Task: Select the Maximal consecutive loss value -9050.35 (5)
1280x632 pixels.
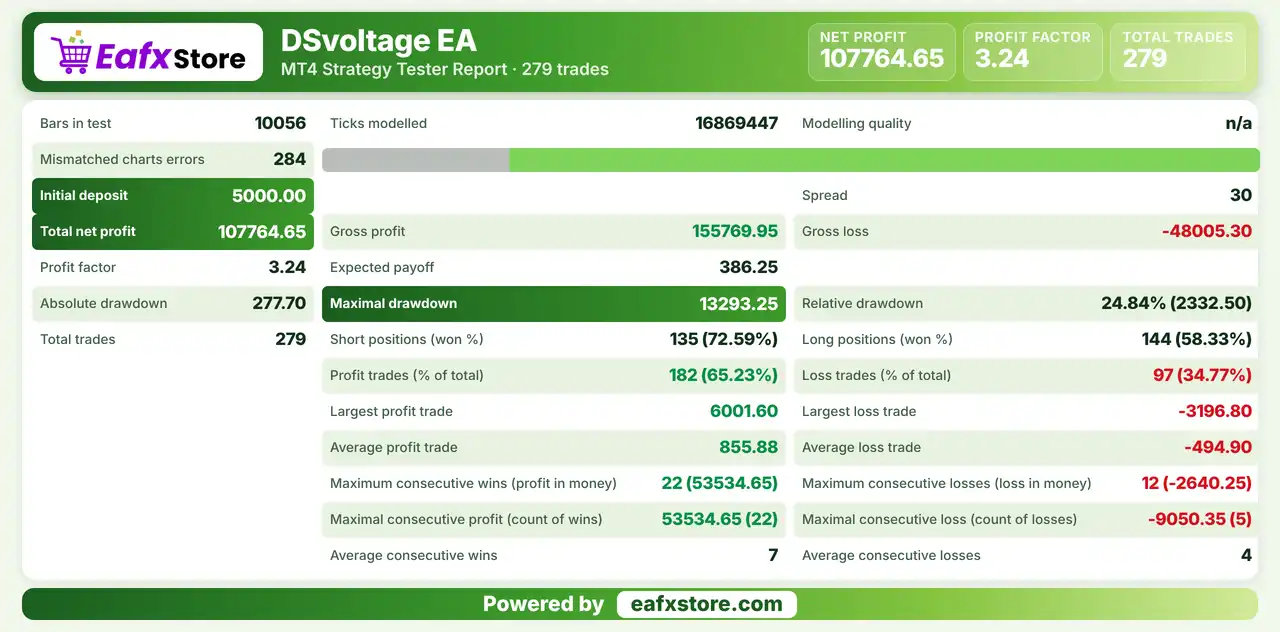Action: 1200,520
